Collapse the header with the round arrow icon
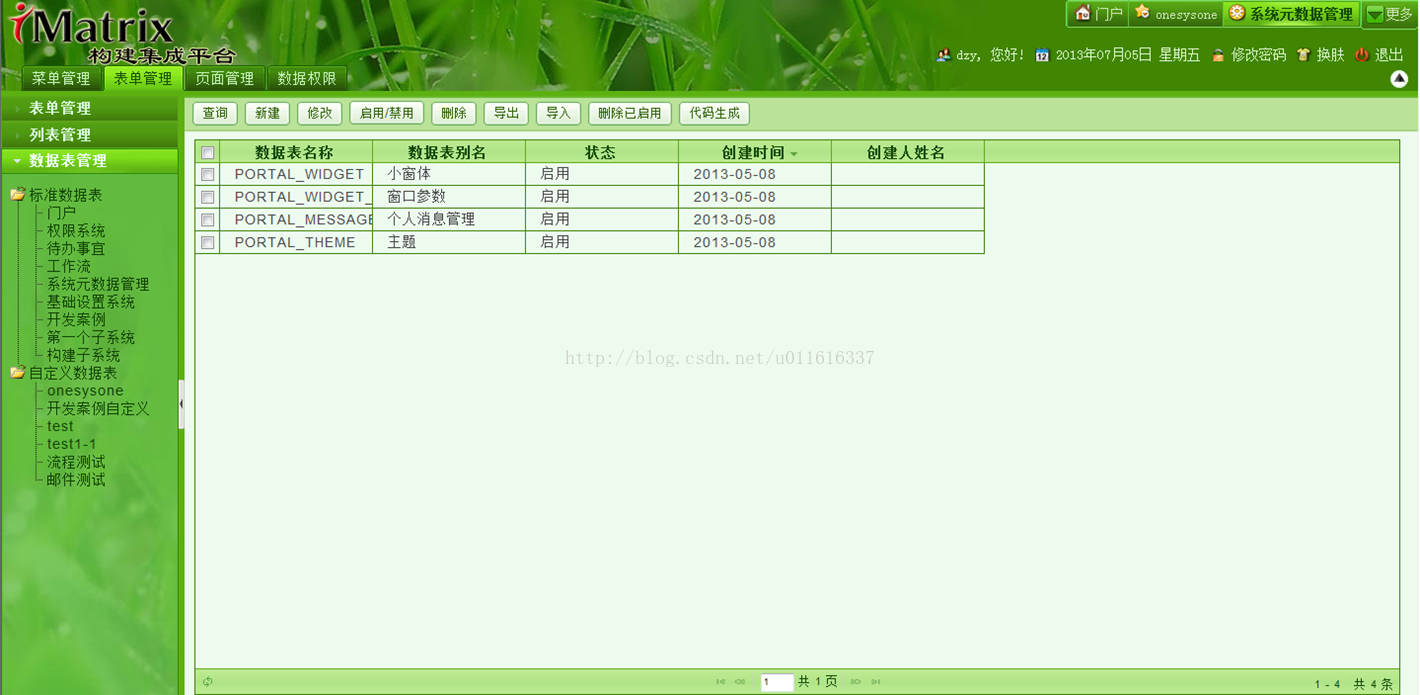Image resolution: width=1420 pixels, height=695 pixels. coord(1399,79)
